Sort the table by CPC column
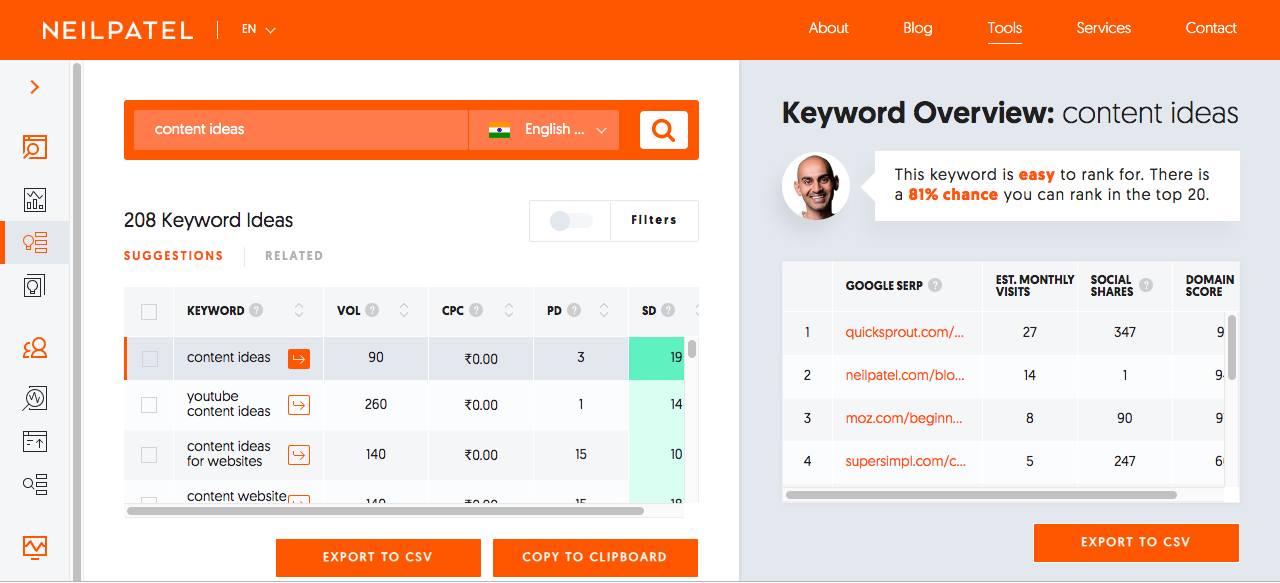 [x=508, y=311]
